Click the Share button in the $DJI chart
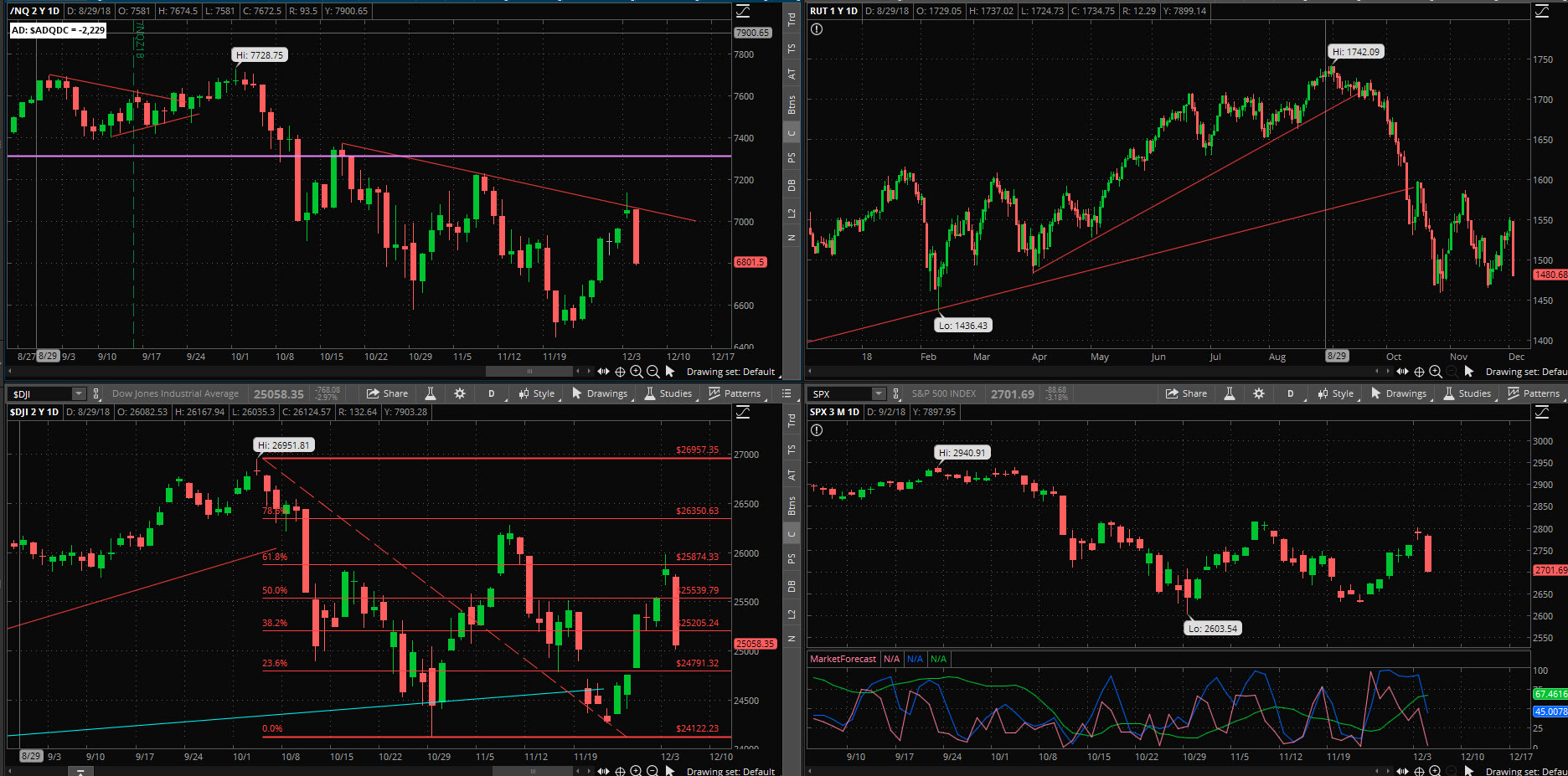 (388, 393)
